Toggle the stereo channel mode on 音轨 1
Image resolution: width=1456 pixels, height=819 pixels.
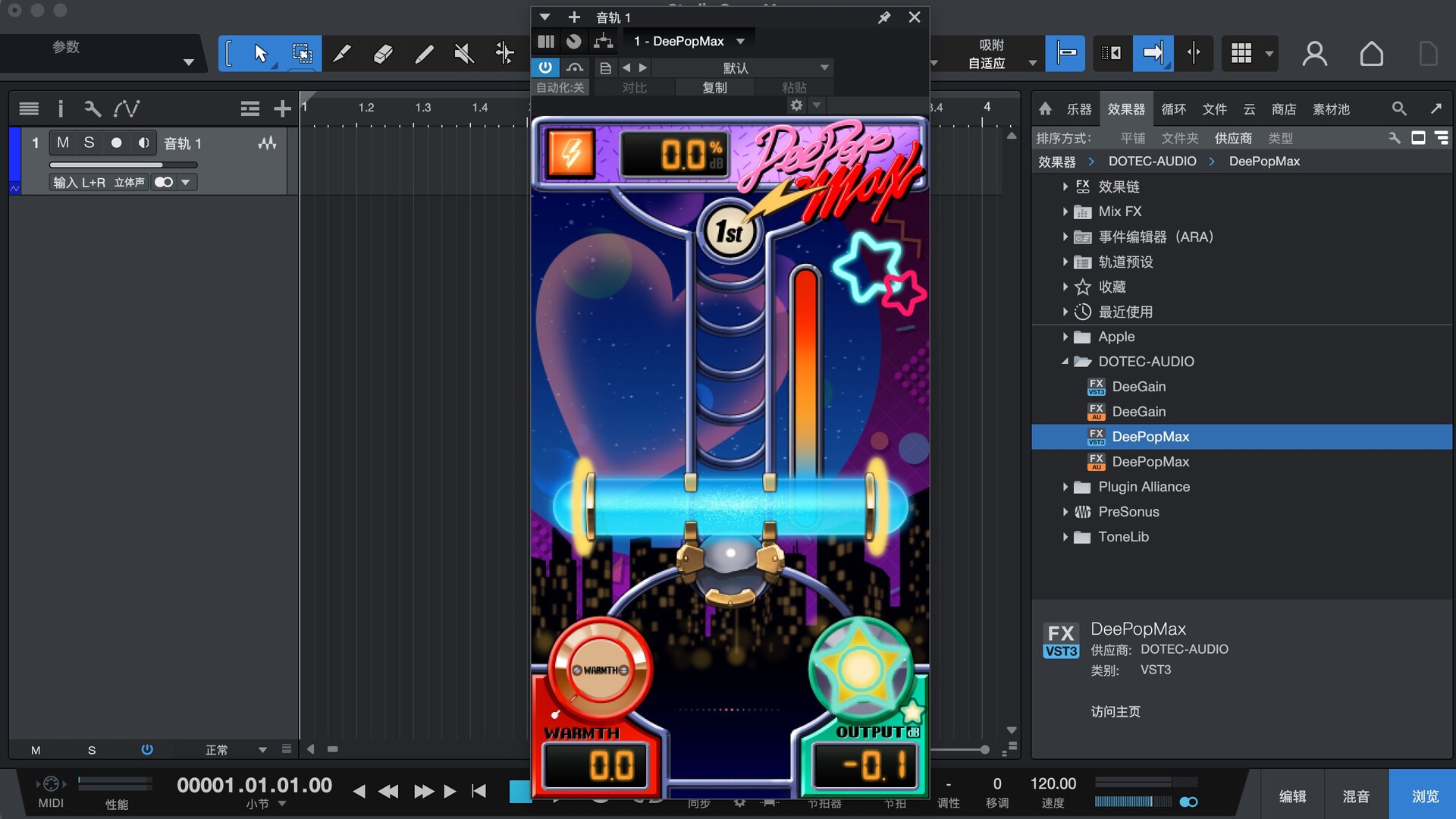164,182
